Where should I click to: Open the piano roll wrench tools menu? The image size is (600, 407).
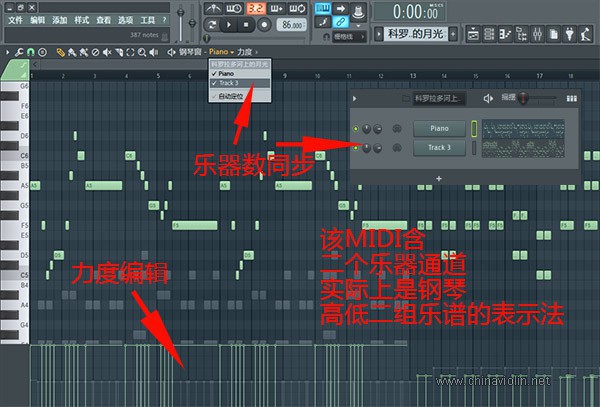(x=19, y=52)
